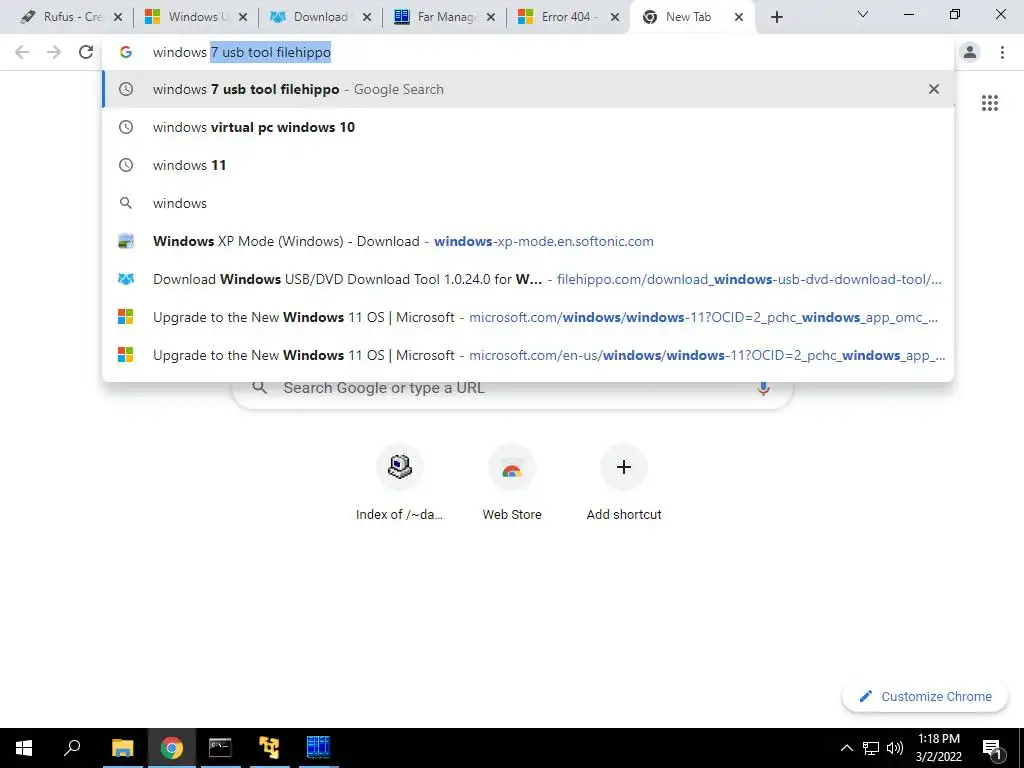Select suggestion windows 7 usb tool filehippo
This screenshot has width=1024, height=768.
[x=528, y=89]
